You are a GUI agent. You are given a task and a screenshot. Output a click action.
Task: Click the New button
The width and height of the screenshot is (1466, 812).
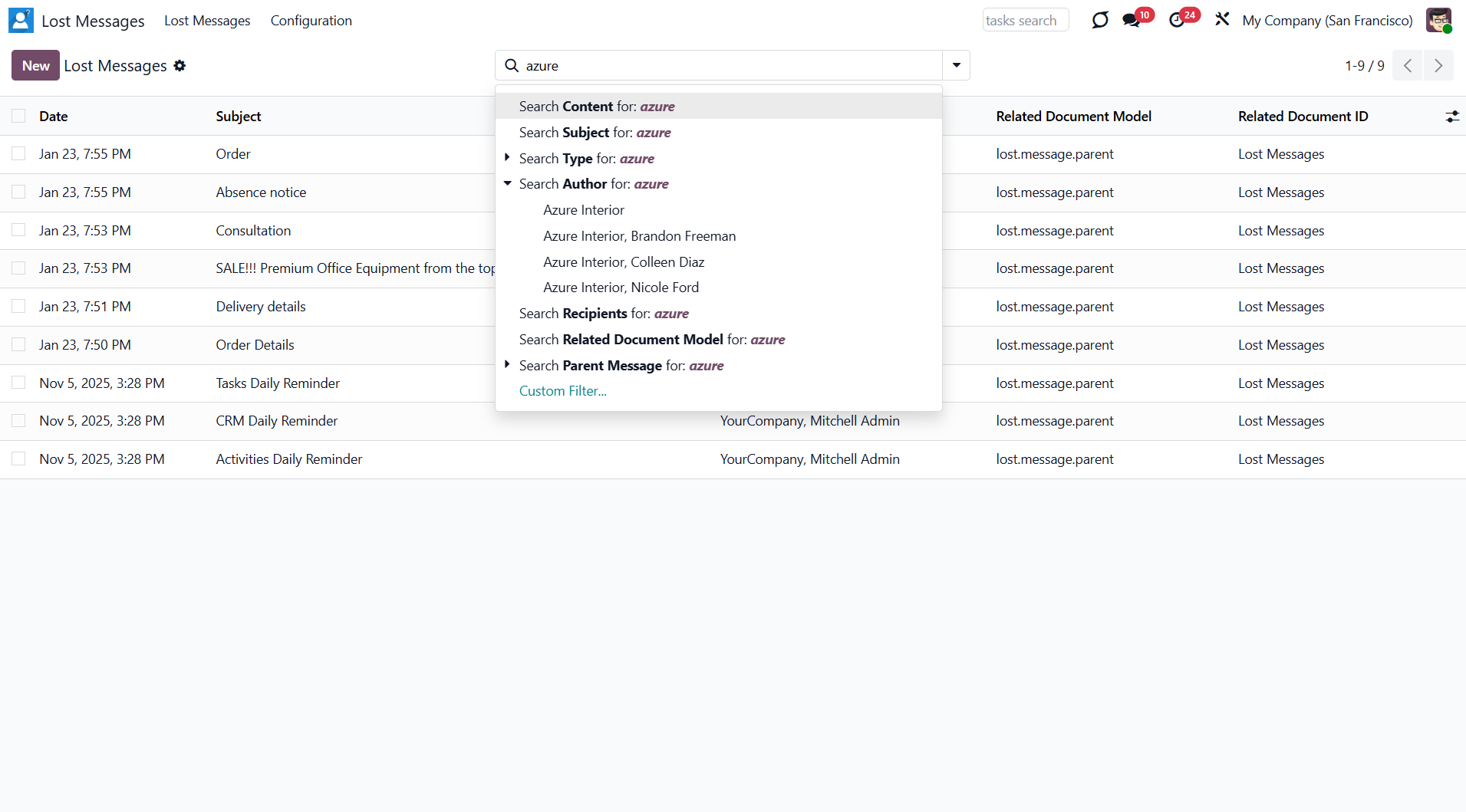pyautogui.click(x=35, y=66)
